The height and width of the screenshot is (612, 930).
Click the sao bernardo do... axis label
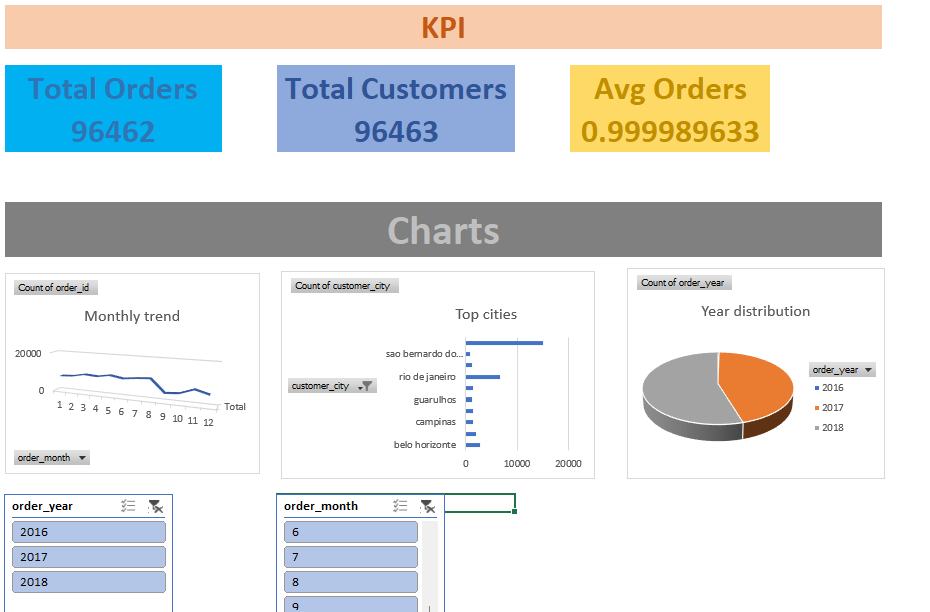click(424, 353)
